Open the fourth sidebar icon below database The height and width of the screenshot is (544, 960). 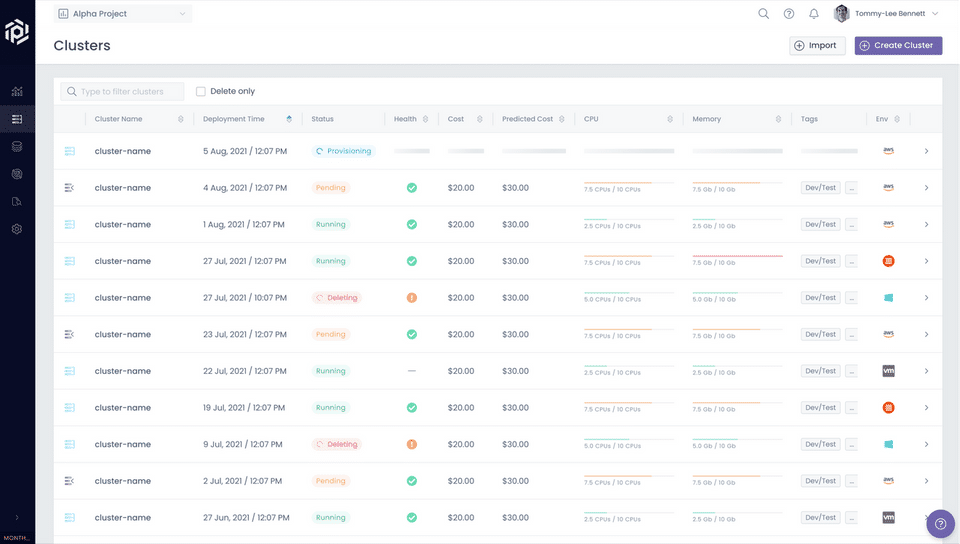[x=17, y=174]
